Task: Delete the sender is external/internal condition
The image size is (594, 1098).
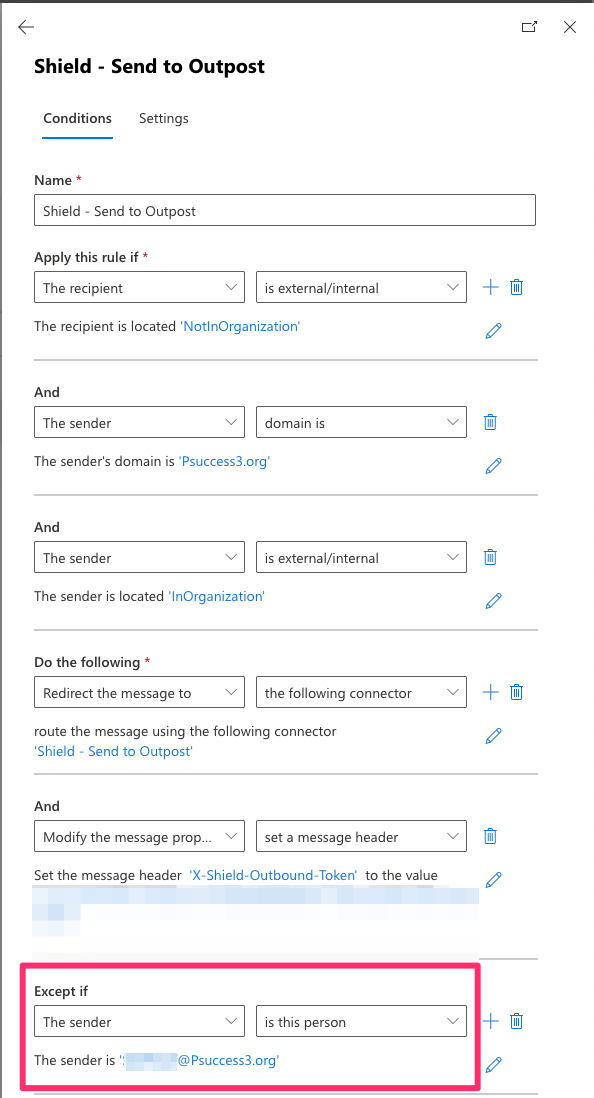Action: (x=491, y=557)
